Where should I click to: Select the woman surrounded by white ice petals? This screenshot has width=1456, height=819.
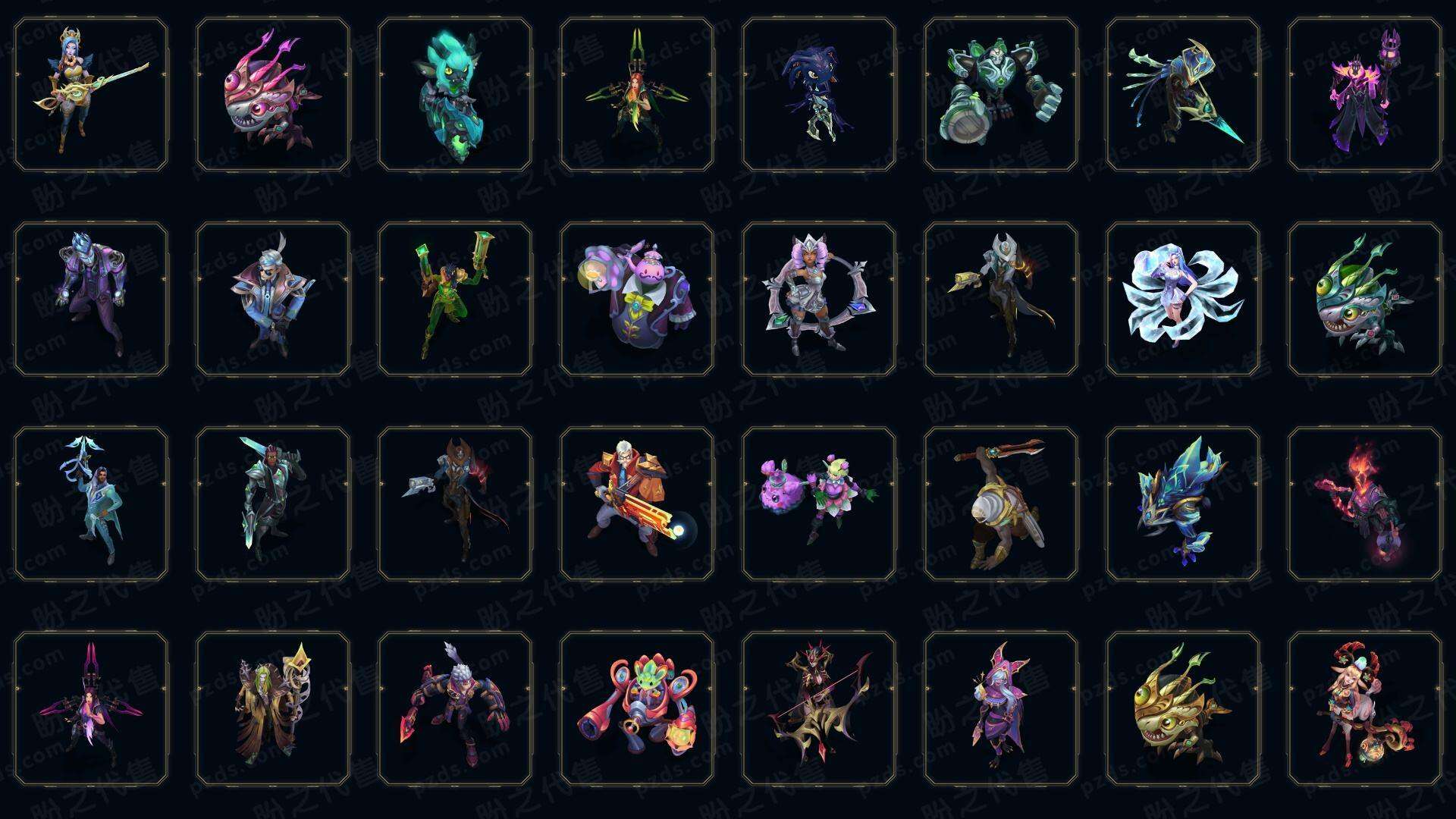[x=1183, y=299]
